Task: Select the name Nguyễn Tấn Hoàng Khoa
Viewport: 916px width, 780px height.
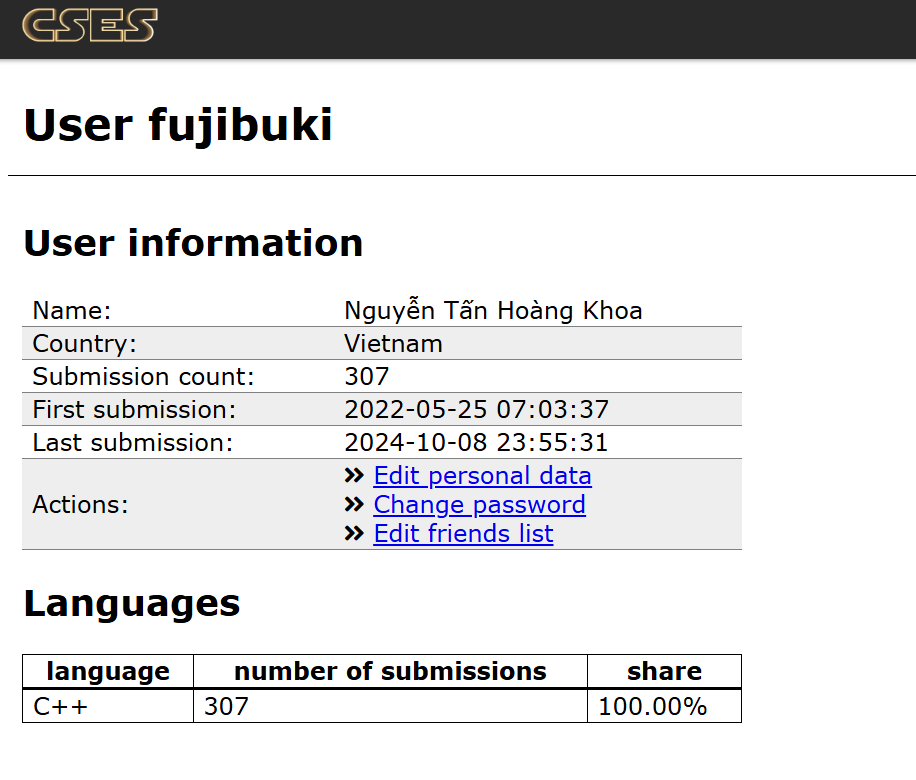Action: pos(493,311)
